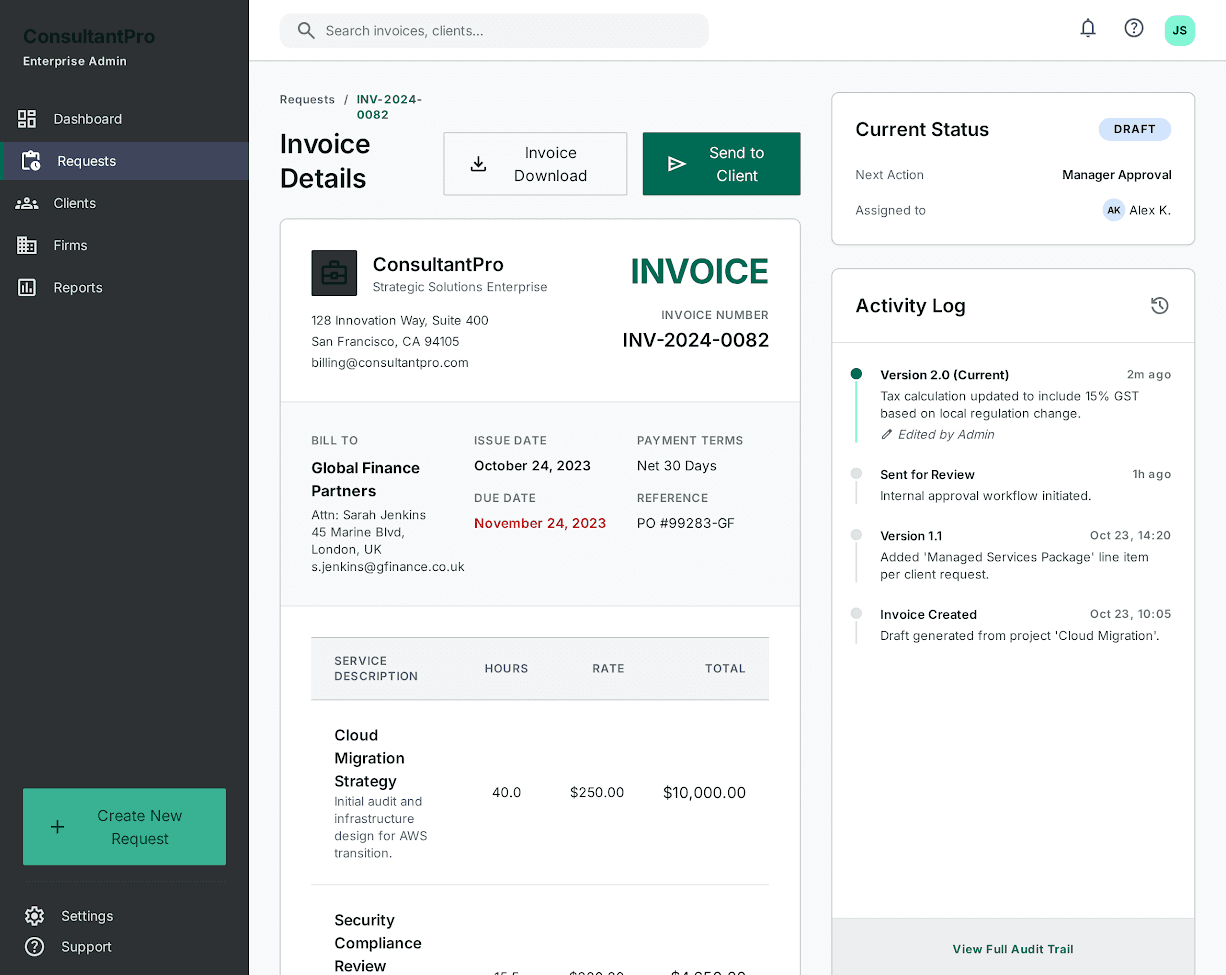Click the Dashboard grid icon in sidebar
This screenshot has width=1226, height=975.
[27, 119]
